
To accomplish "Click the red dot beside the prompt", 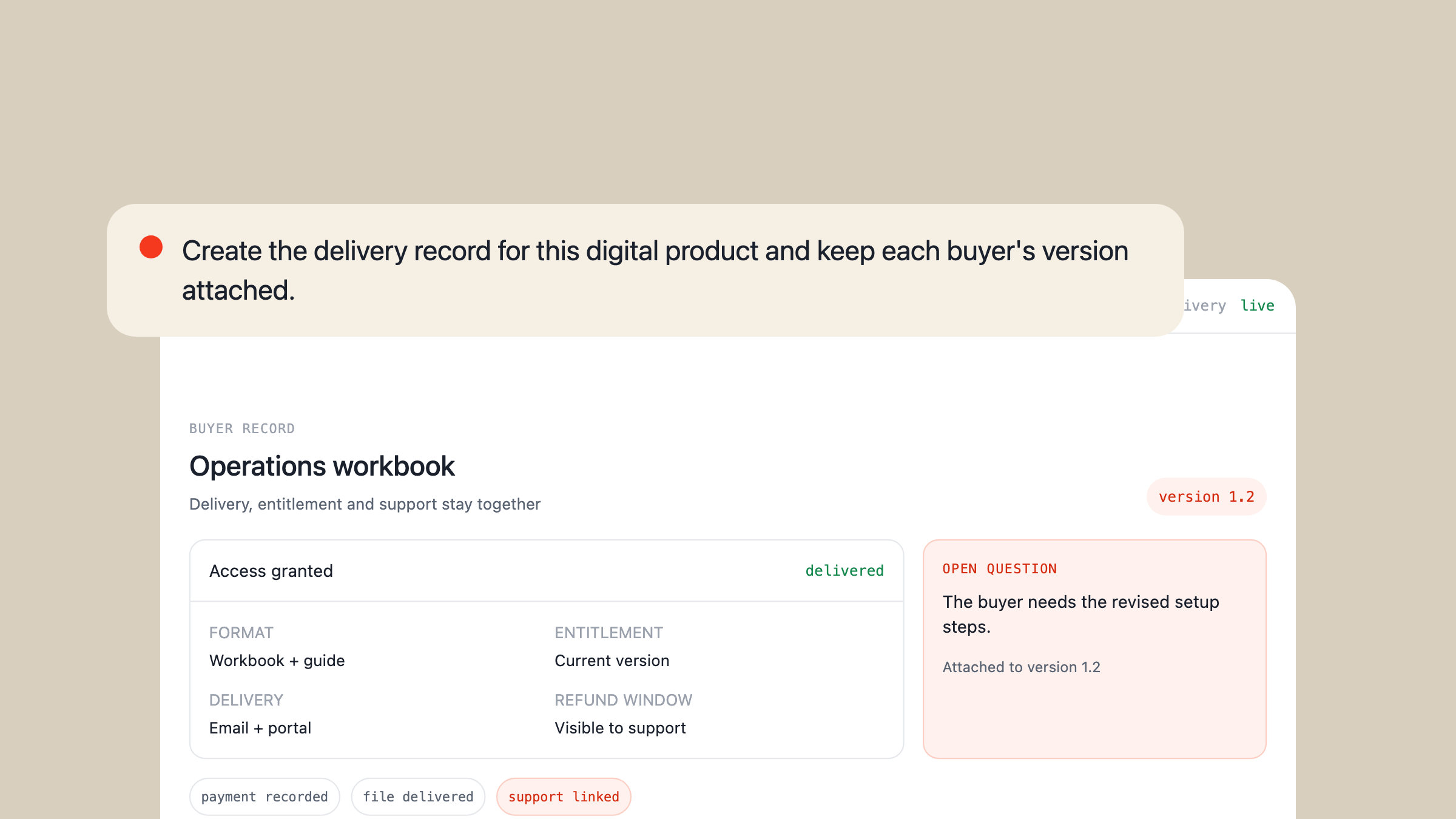I will tap(151, 247).
